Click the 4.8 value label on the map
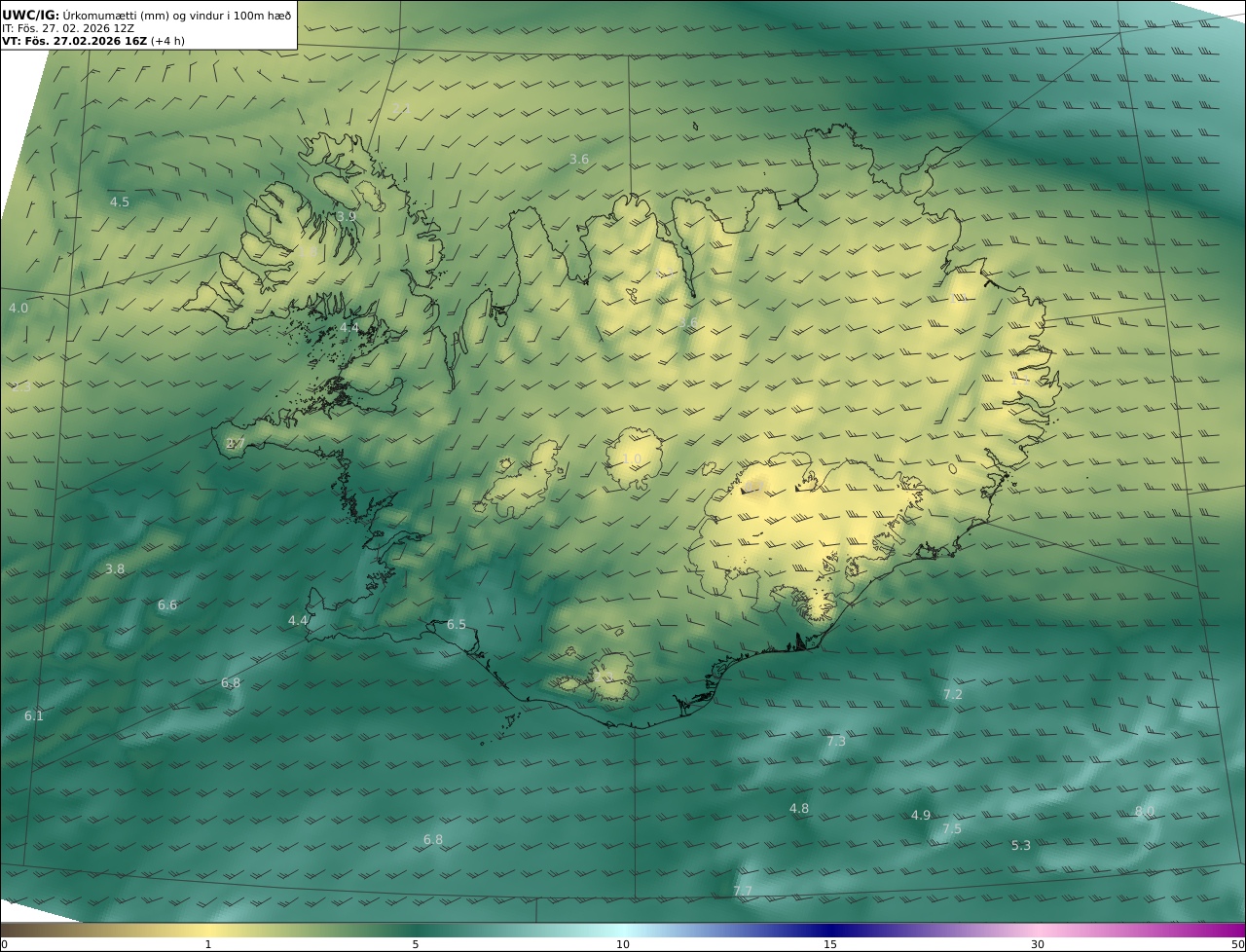Viewport: 1246px width, 952px height. click(x=799, y=809)
